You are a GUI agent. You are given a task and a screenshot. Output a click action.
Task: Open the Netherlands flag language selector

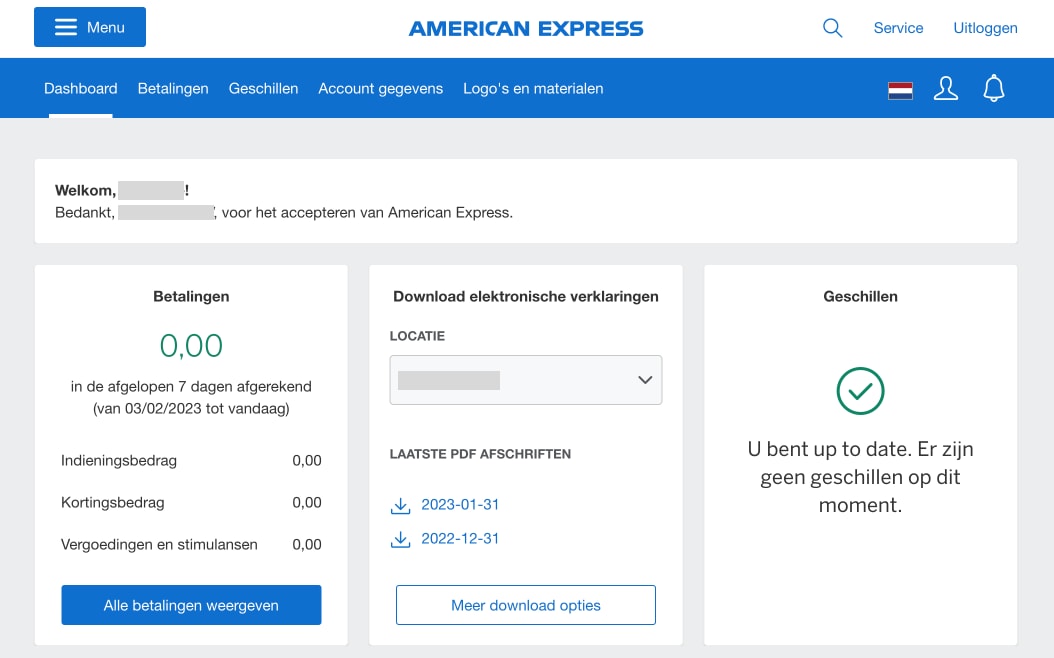(x=900, y=90)
